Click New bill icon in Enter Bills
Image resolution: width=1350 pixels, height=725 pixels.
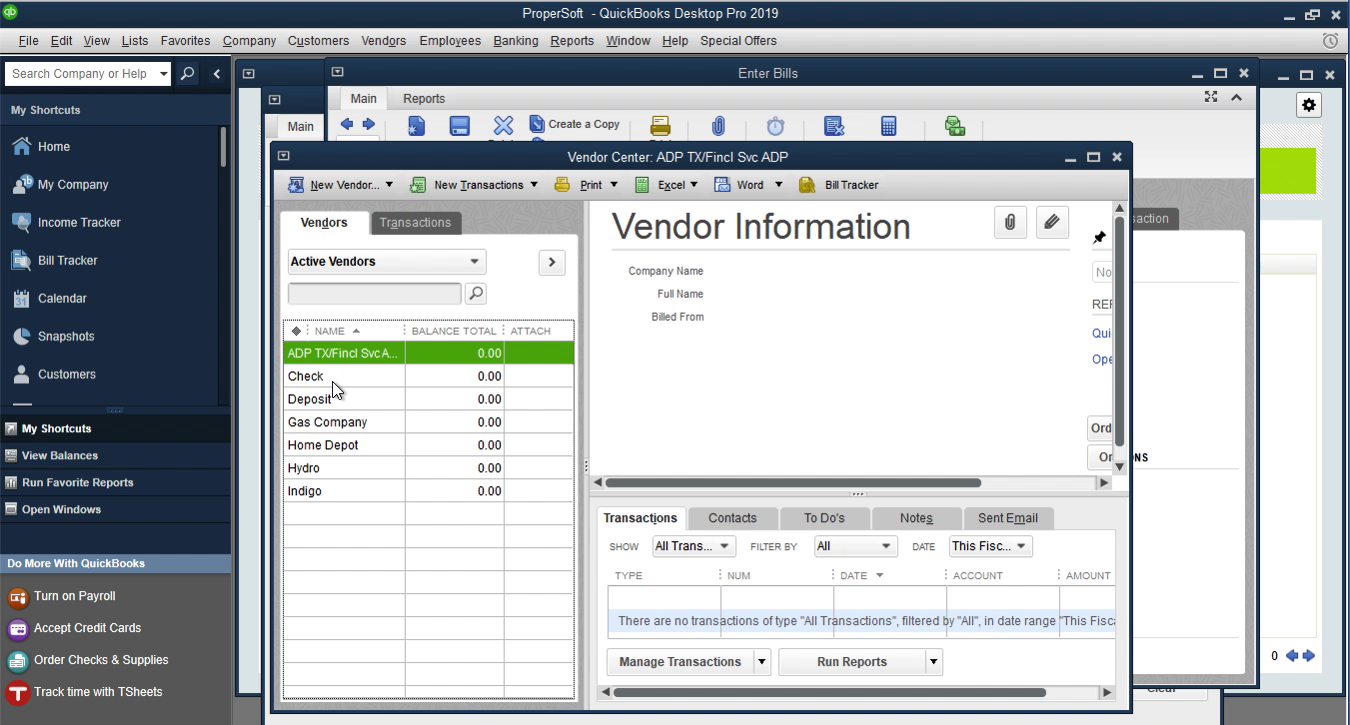tap(416, 126)
